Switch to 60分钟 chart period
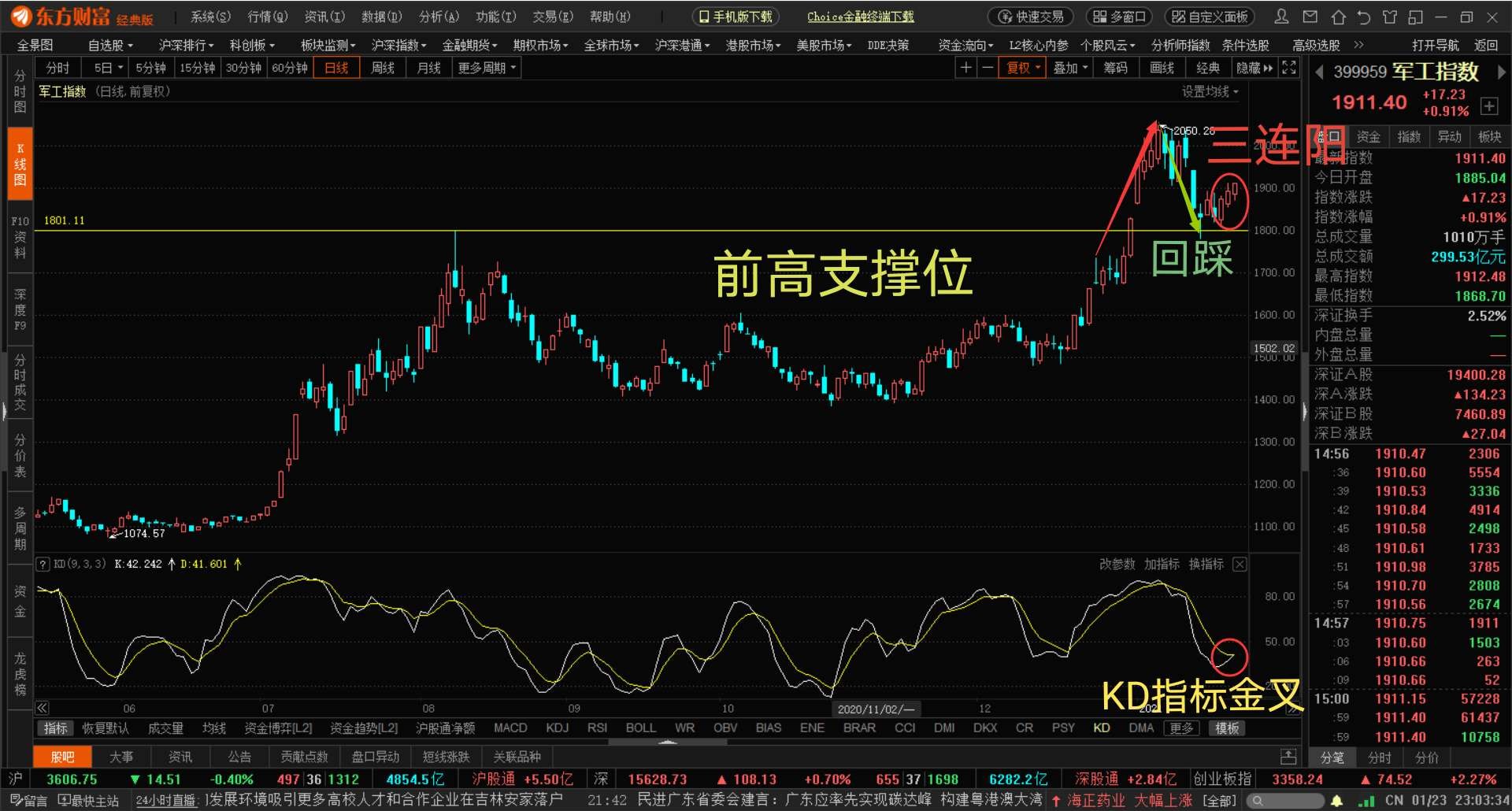This screenshot has width=1512, height=811. [x=290, y=68]
